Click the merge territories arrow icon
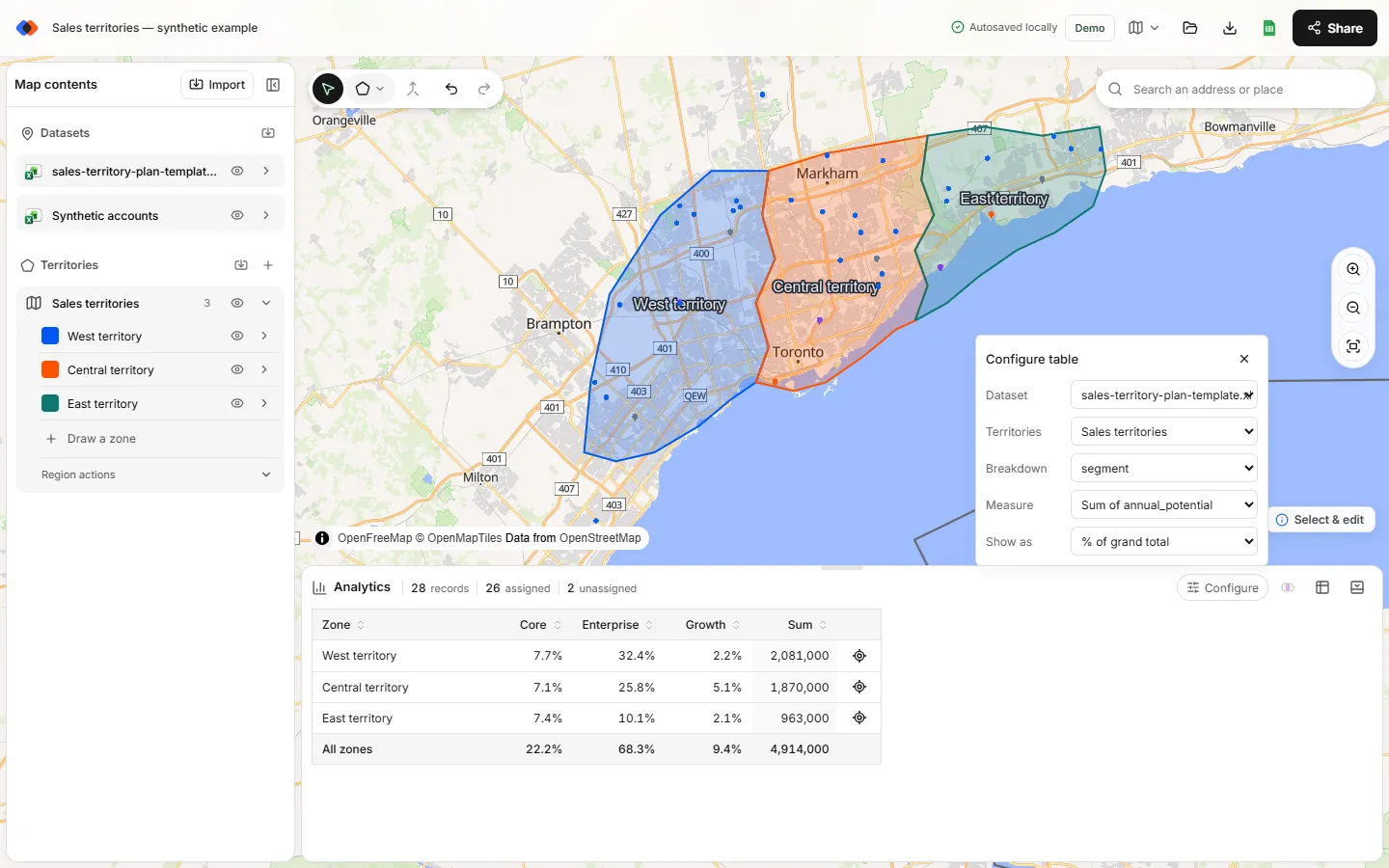The image size is (1389, 868). tap(413, 89)
